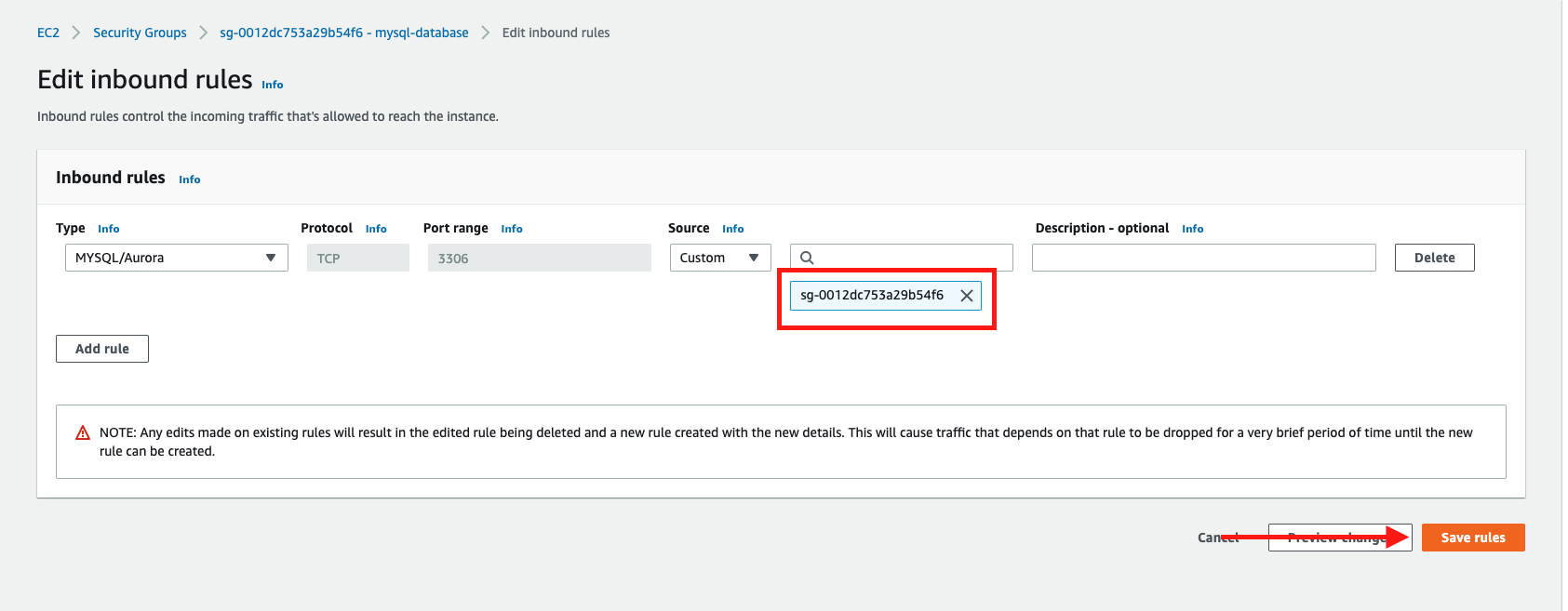
Task: Click the Cancel link
Action: pos(1219,538)
